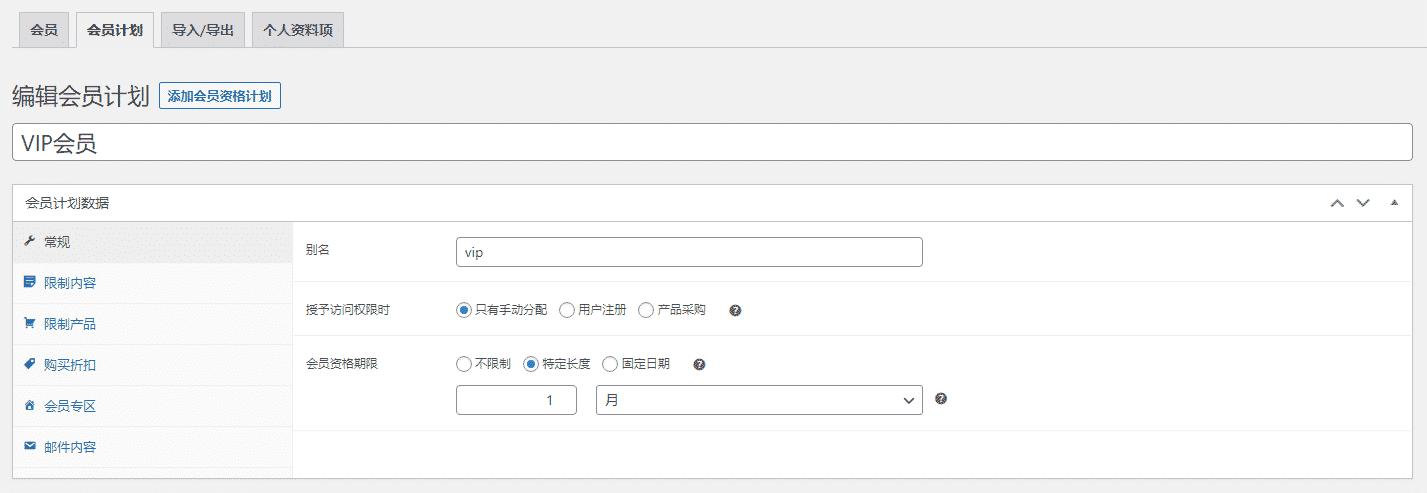Screen dimensions: 1427x493
Task: Click the 添加会员资格计划 button
Action: 220,96
